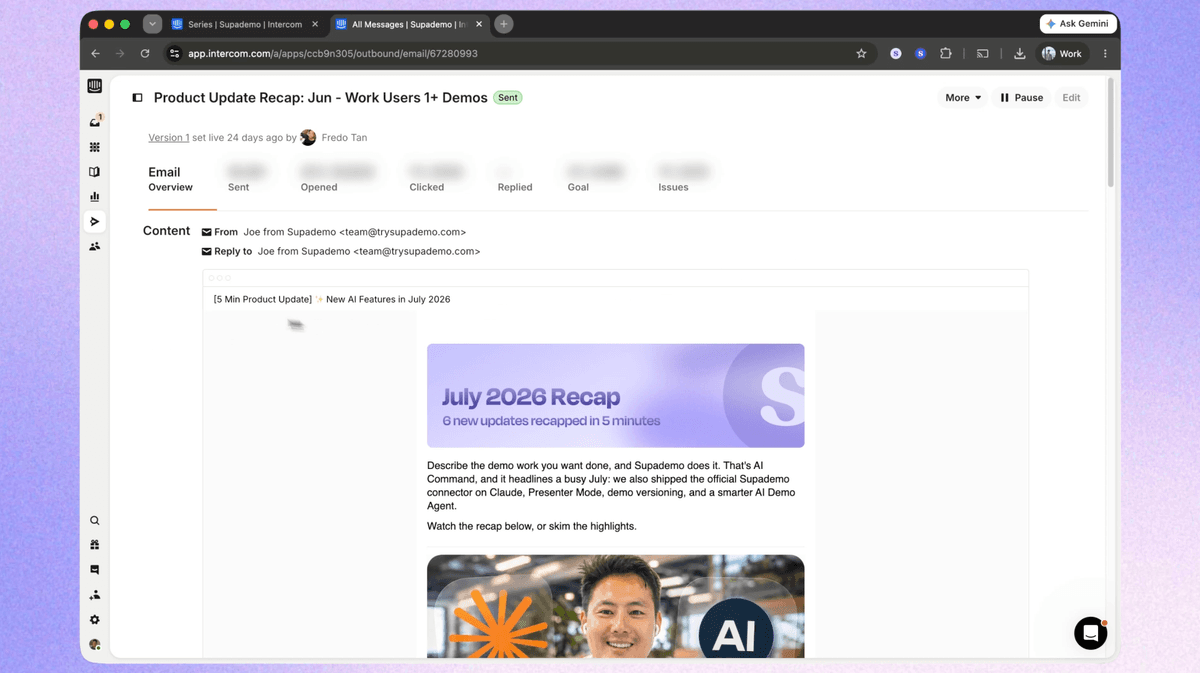Go forward with browser forward arrow
This screenshot has width=1200, height=673.
(120, 54)
